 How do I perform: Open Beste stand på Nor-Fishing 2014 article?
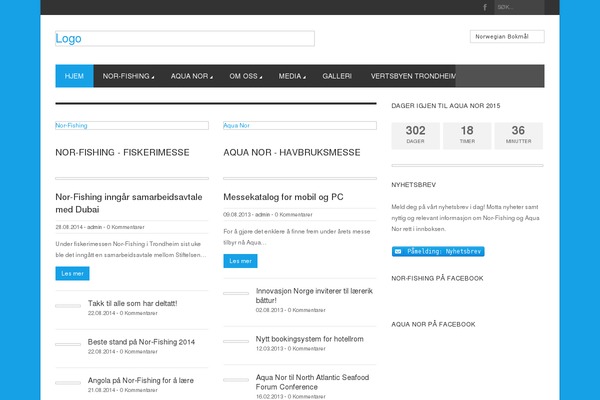141,342
